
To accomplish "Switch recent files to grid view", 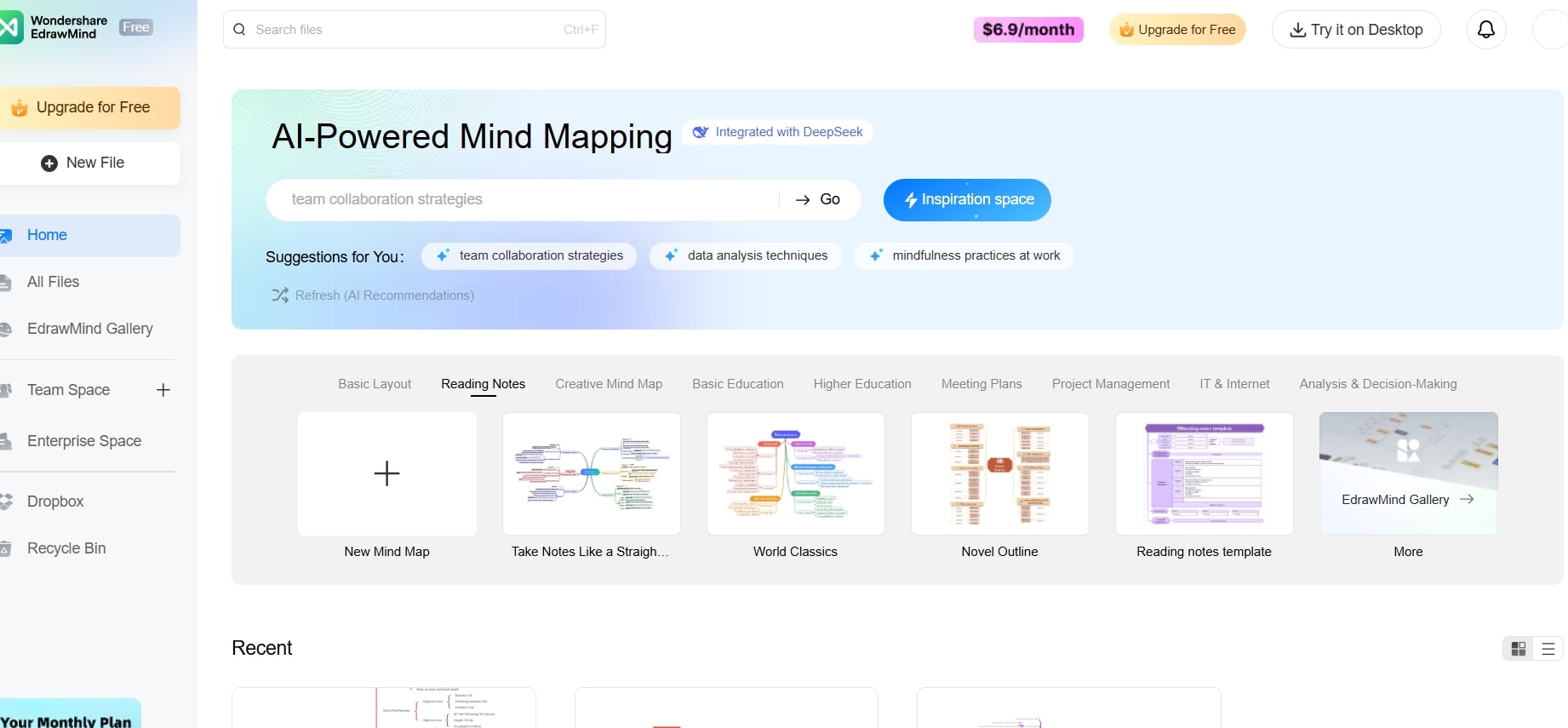I will tap(1519, 649).
